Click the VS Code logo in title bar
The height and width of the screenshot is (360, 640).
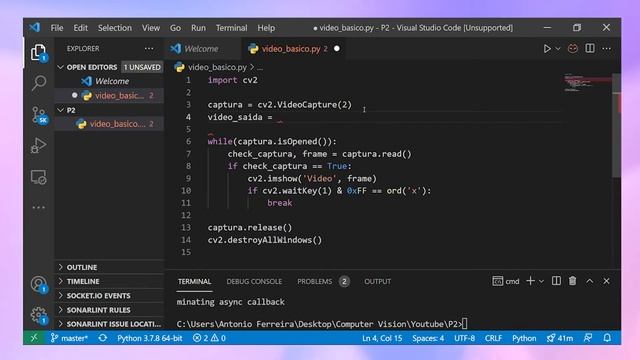[x=35, y=27]
